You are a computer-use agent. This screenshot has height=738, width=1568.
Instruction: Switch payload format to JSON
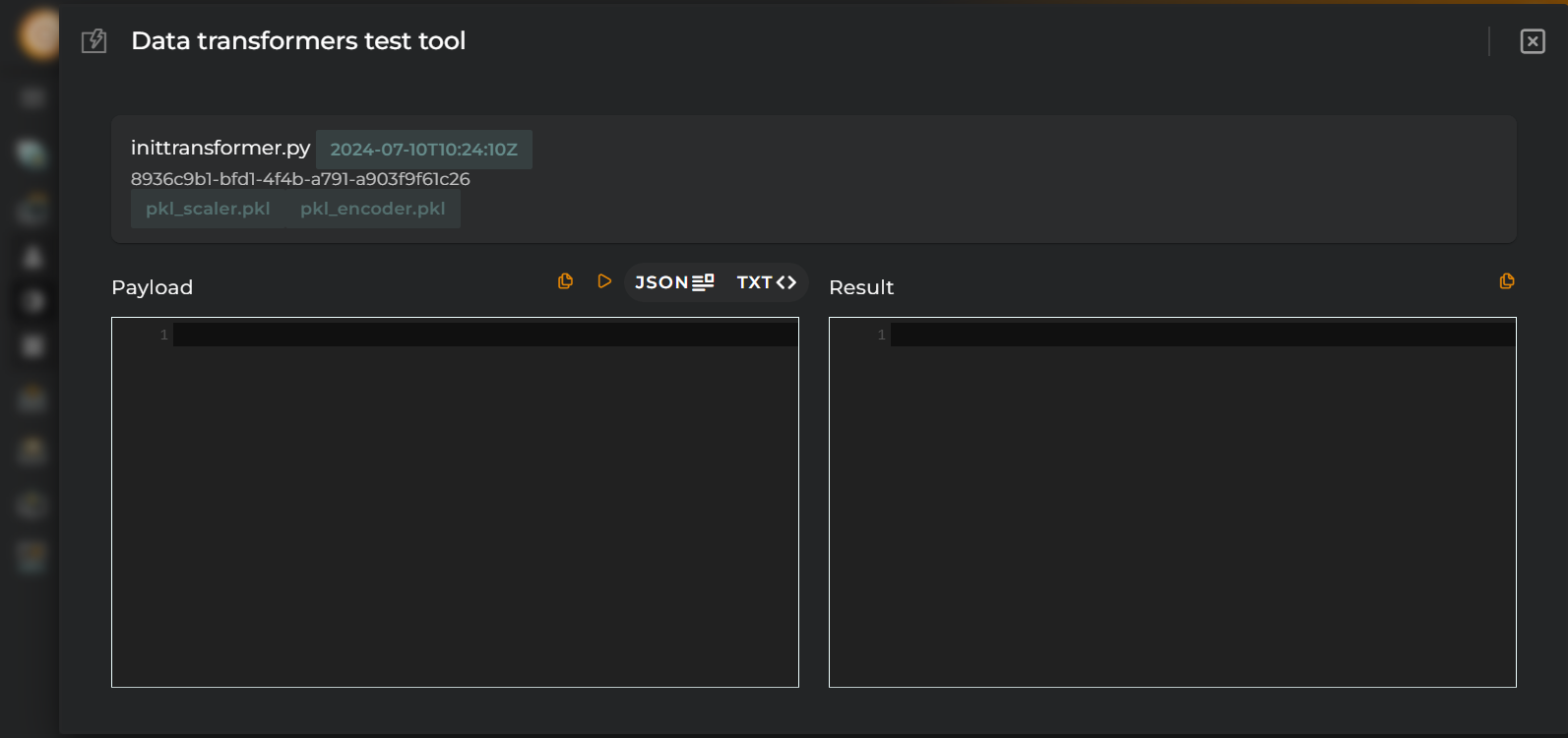pyautogui.click(x=674, y=282)
